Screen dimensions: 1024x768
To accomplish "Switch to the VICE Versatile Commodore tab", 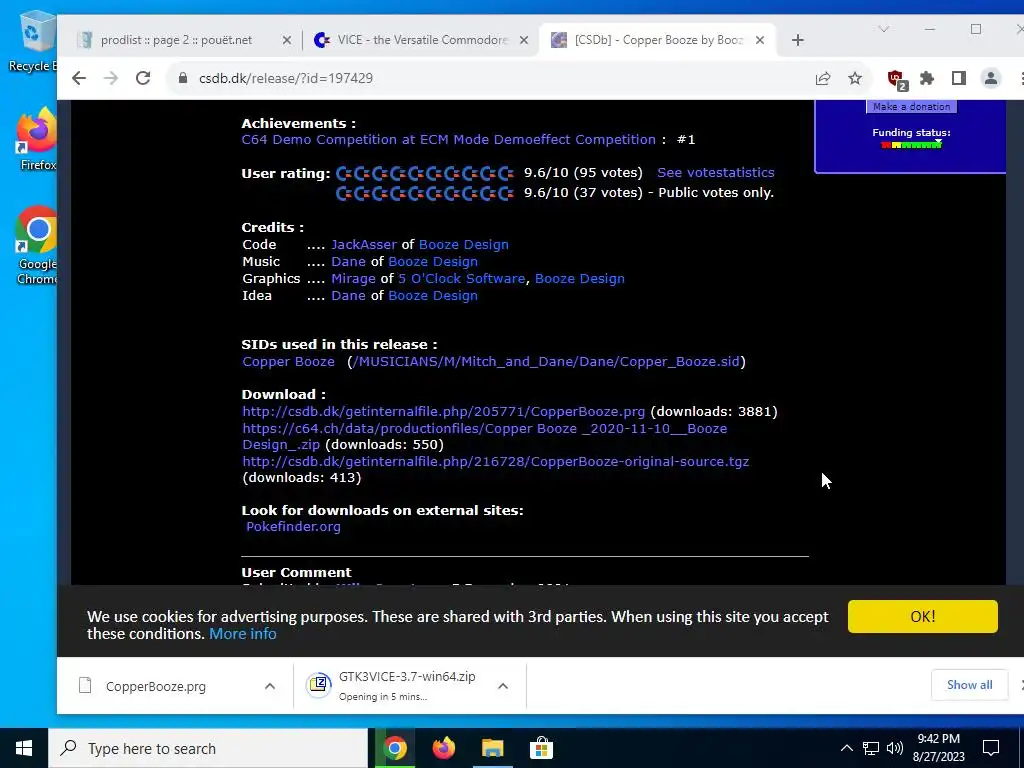I will [x=421, y=40].
